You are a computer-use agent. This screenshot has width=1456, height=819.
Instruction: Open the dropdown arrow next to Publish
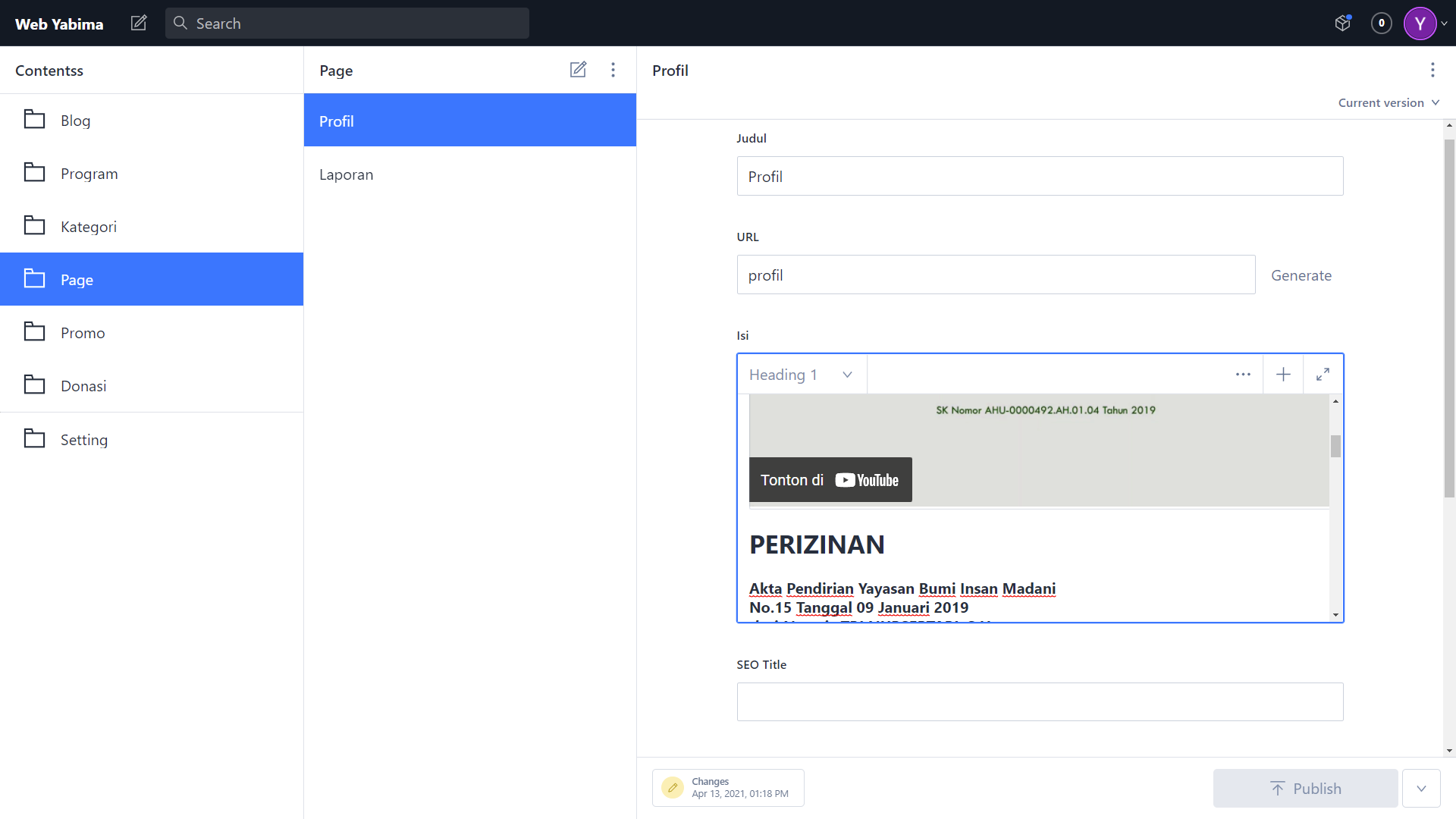click(x=1421, y=789)
